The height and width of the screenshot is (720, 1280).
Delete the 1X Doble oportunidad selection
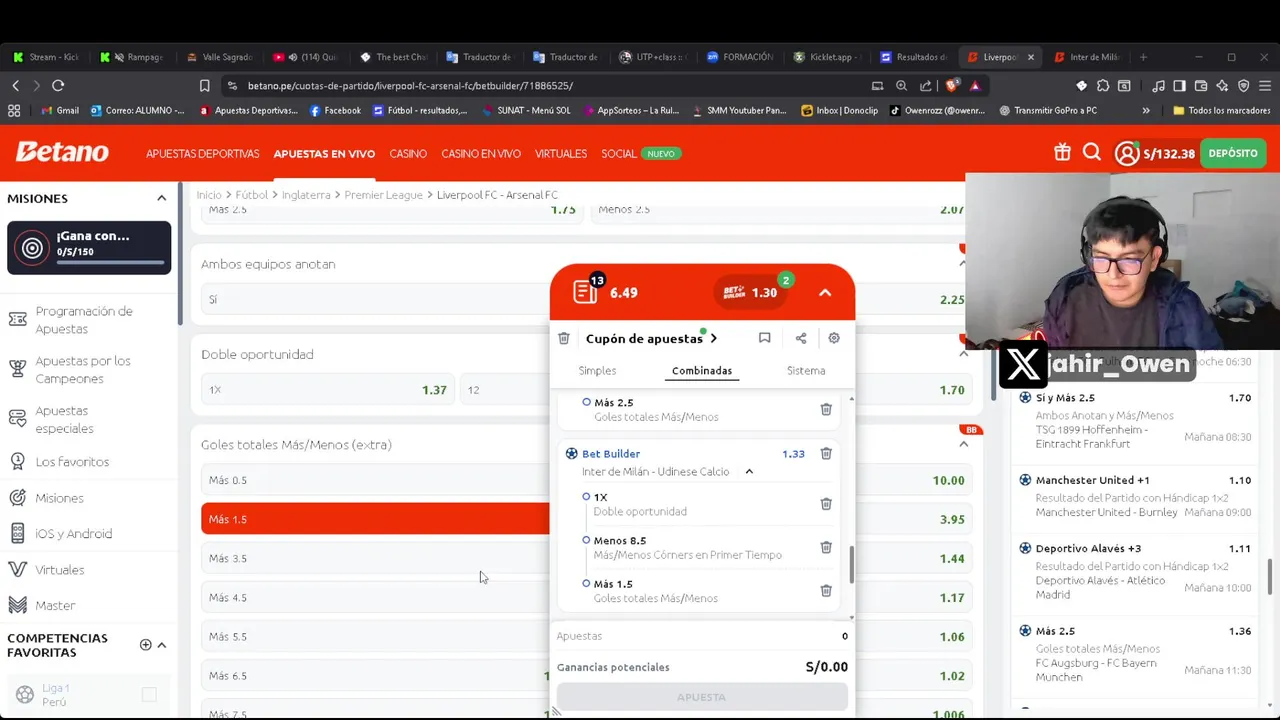point(826,504)
